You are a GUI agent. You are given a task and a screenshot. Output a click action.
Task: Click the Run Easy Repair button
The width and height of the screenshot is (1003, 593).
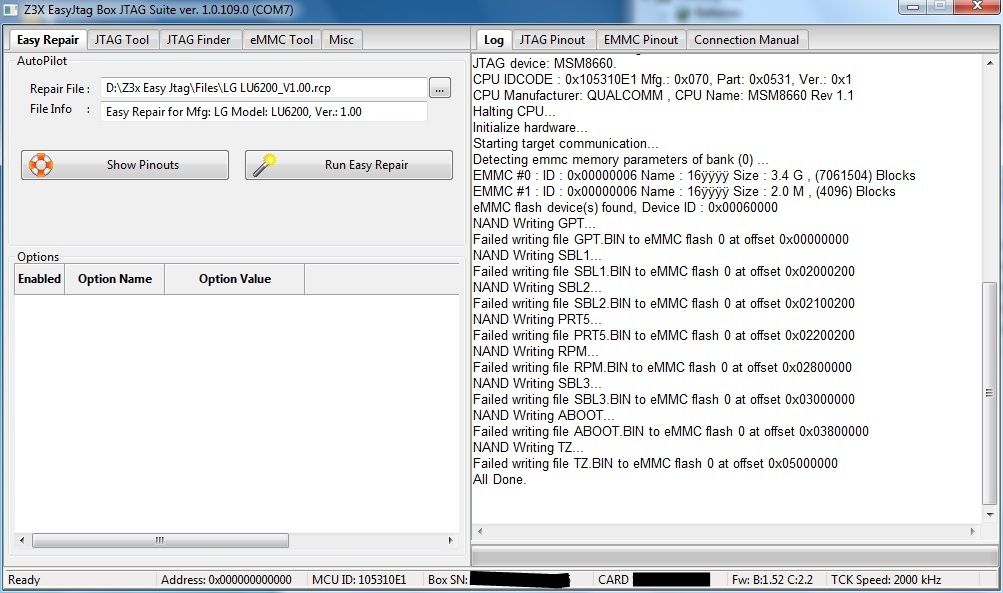pyautogui.click(x=349, y=165)
